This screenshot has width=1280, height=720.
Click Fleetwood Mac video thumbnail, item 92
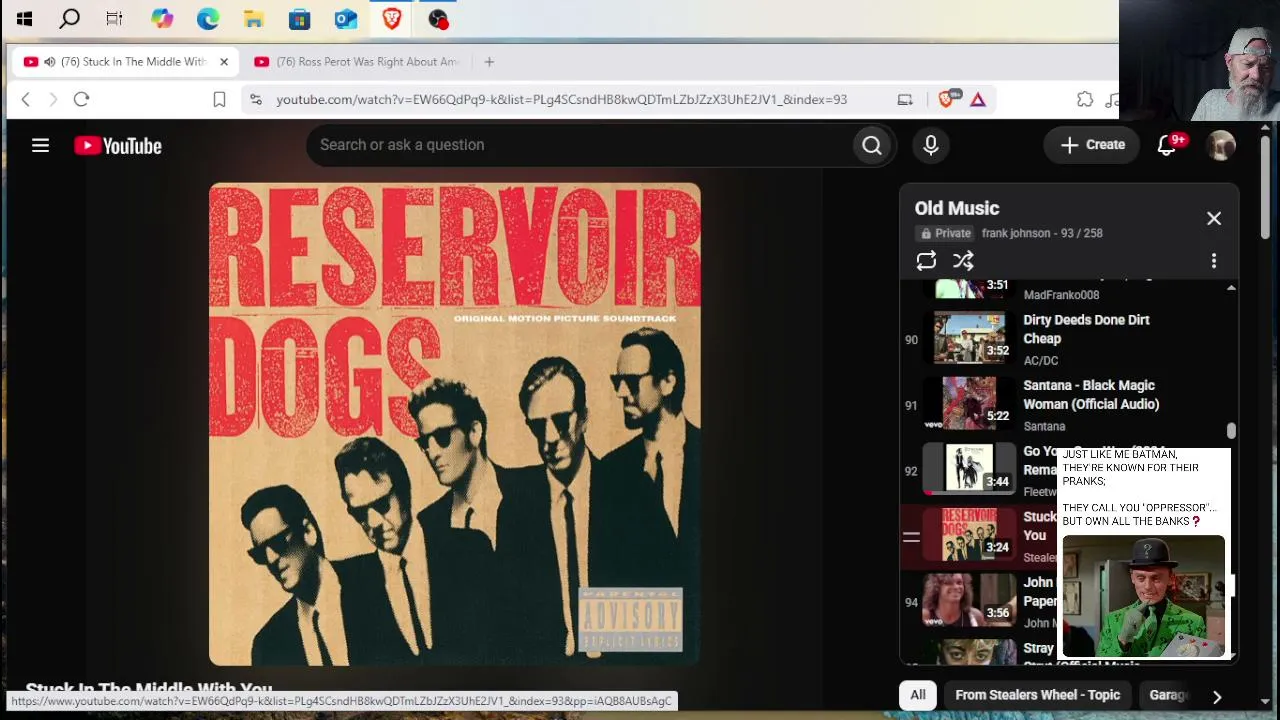tap(969, 468)
